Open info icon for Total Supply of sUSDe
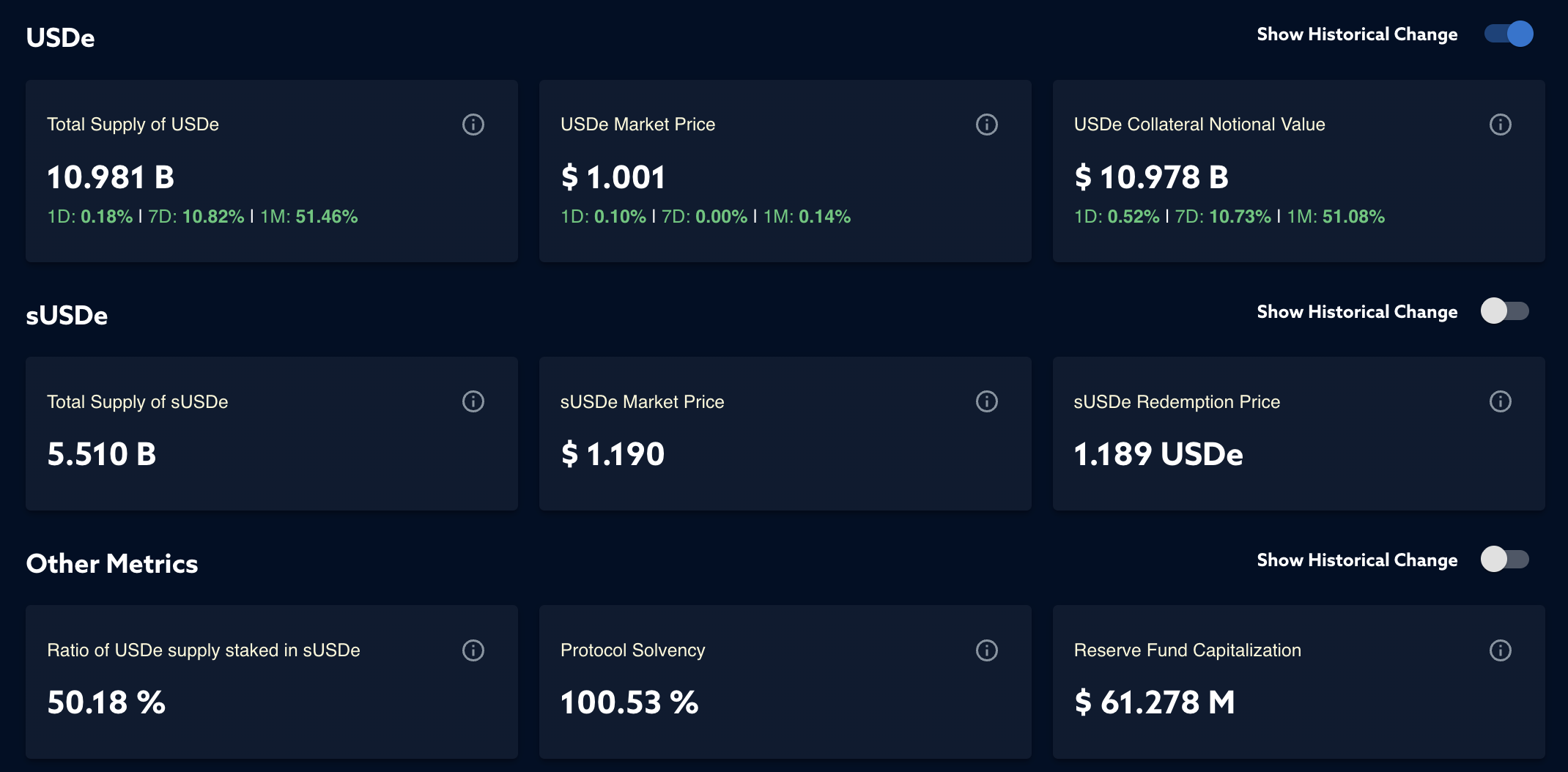 pos(473,401)
